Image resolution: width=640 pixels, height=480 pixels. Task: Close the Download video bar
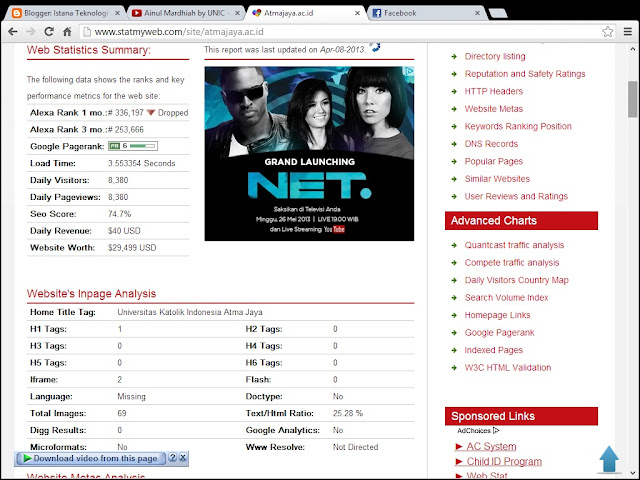[183, 458]
